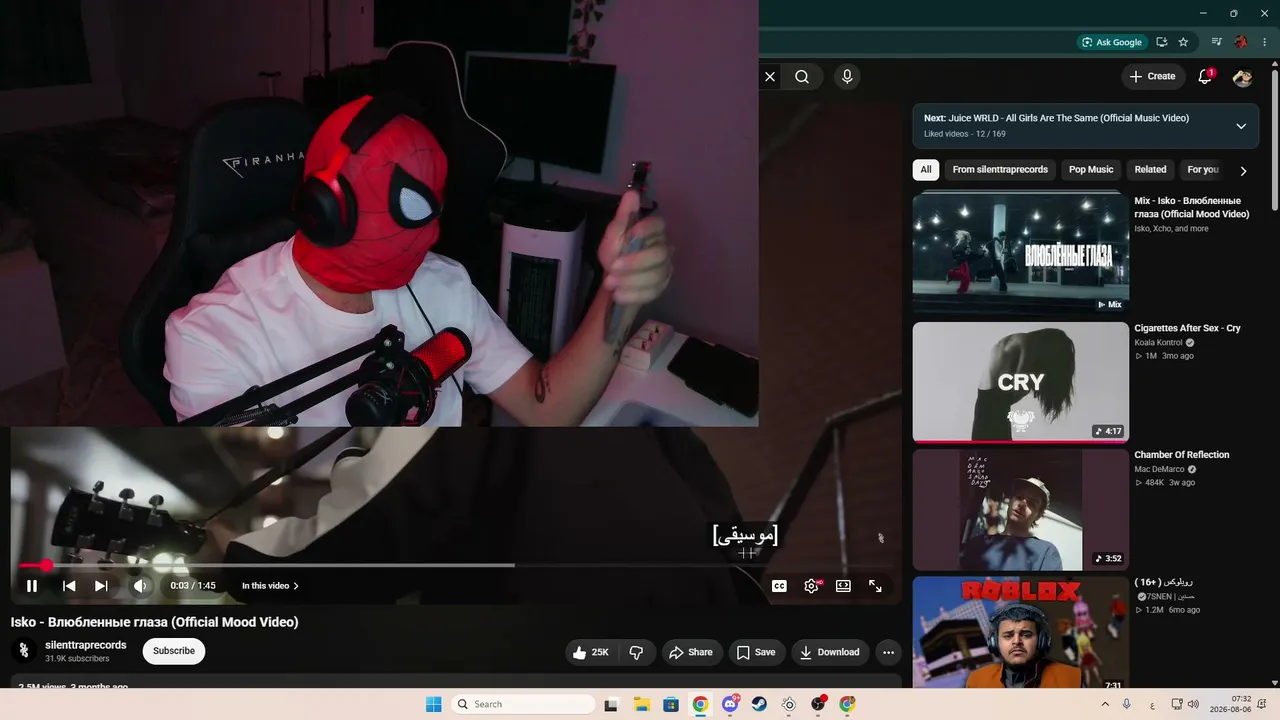Install the page as an app
The width and height of the screenshot is (1280, 720).
point(1162,42)
